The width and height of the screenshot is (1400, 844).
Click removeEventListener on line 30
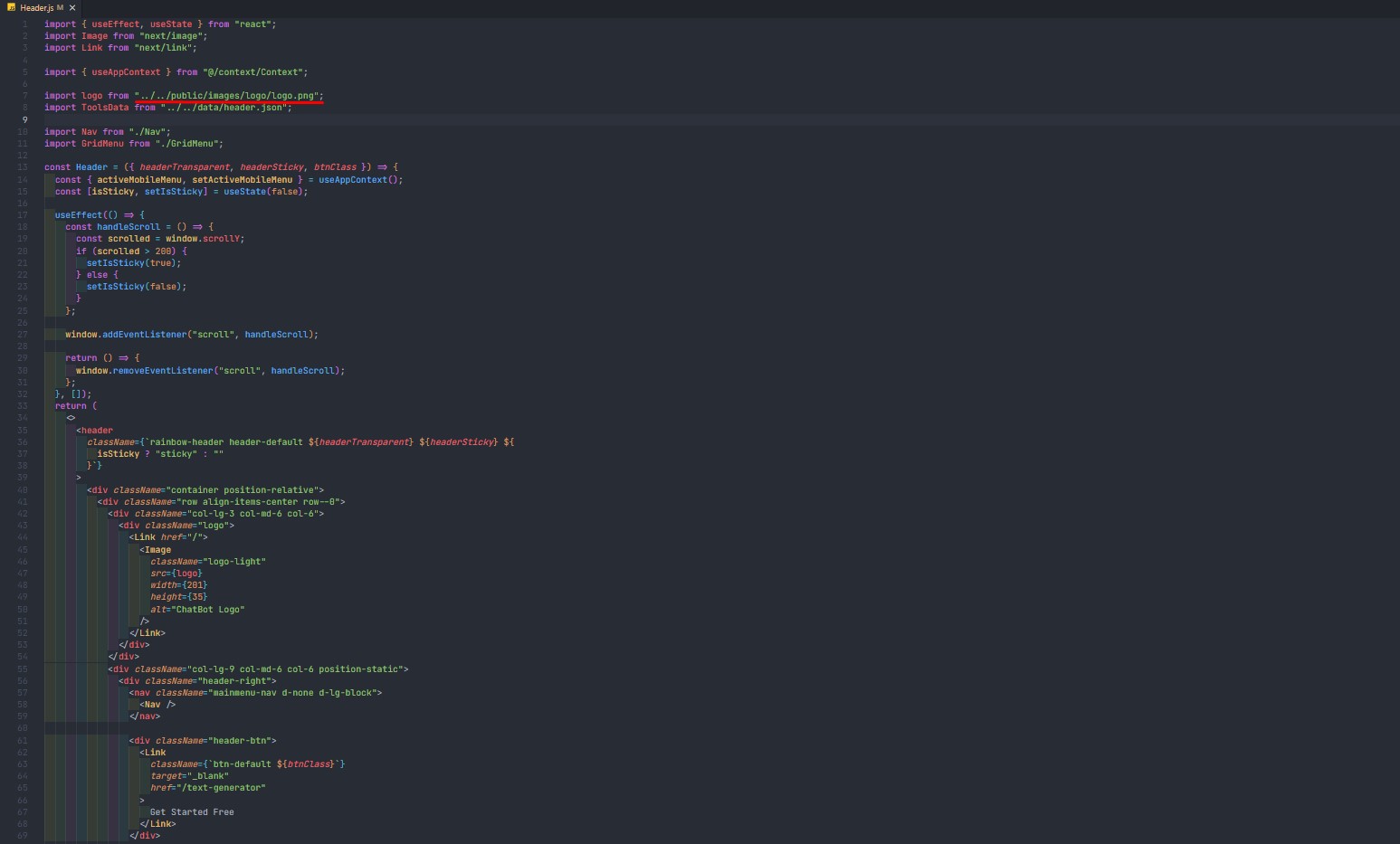pos(163,371)
